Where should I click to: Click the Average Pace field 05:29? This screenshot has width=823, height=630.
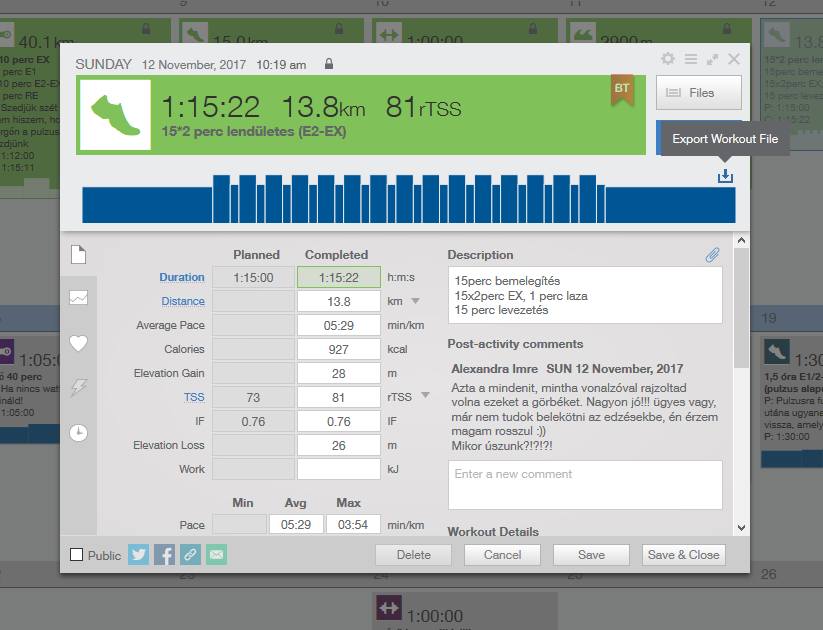click(339, 326)
